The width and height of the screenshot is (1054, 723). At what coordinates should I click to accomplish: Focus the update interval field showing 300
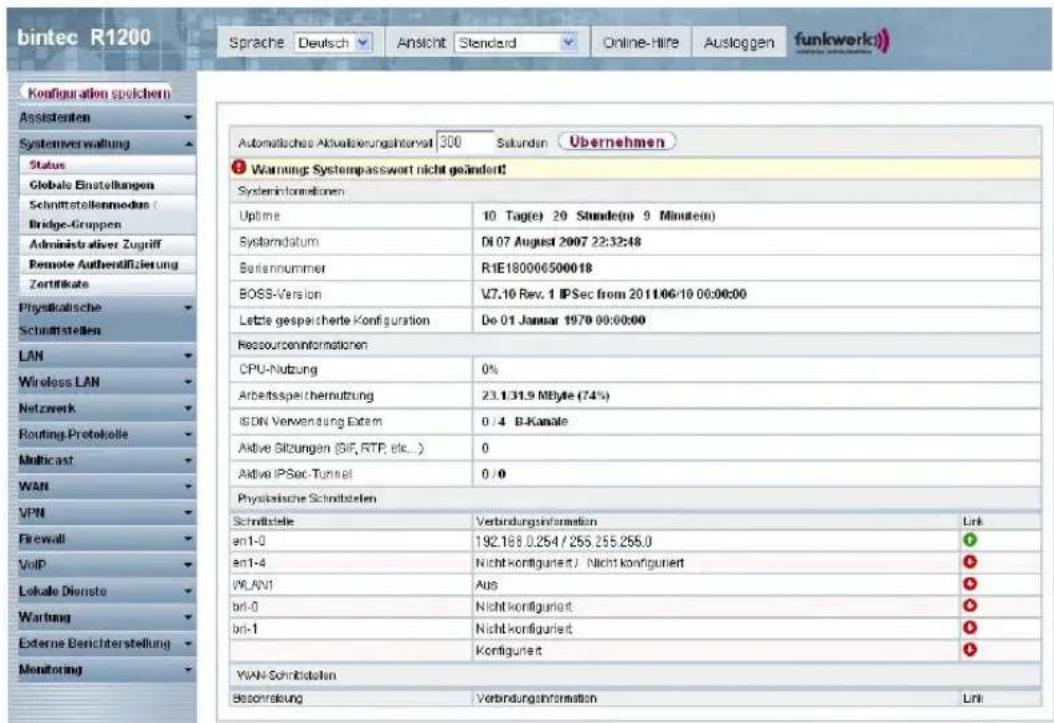[464, 142]
